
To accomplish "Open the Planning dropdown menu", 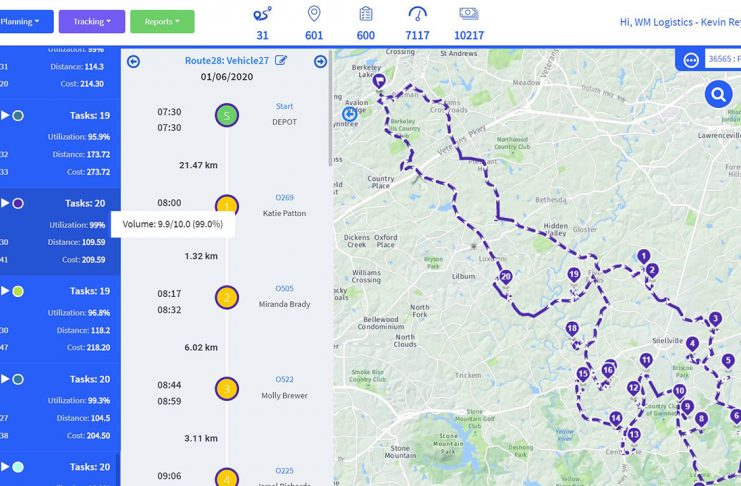I will pyautogui.click(x=24, y=22).
